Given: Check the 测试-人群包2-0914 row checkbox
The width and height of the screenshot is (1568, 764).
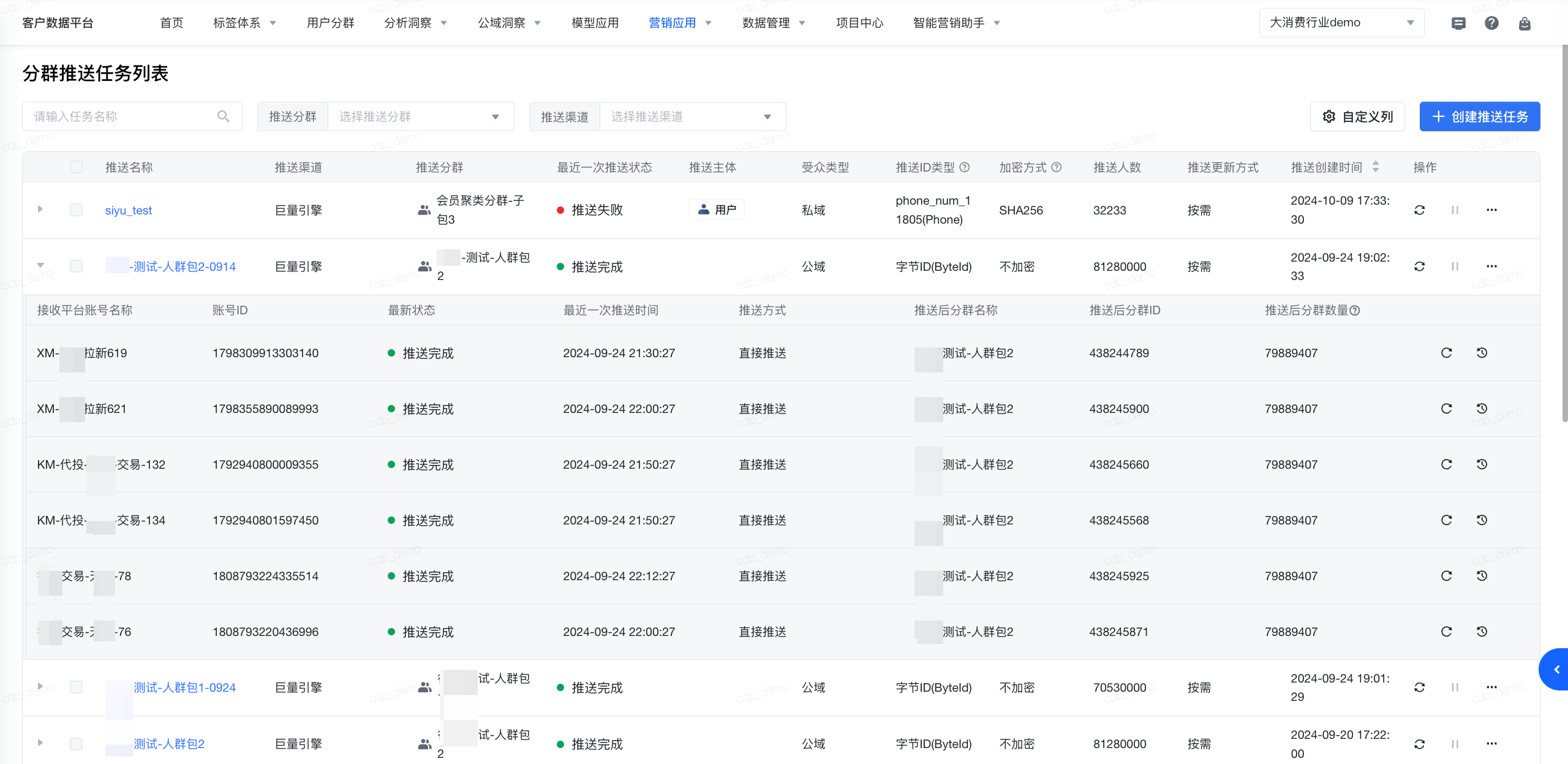Looking at the screenshot, I should click(76, 267).
